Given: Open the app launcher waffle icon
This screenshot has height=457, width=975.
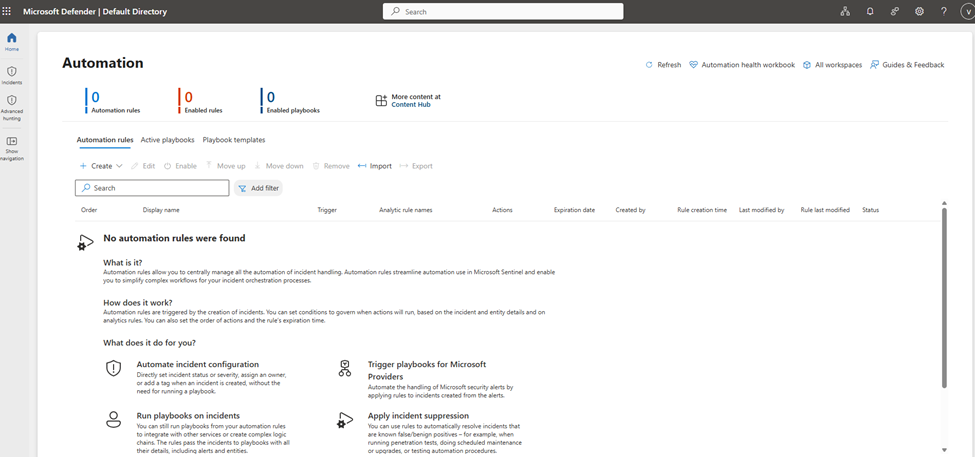Looking at the screenshot, I should click(x=7, y=11).
